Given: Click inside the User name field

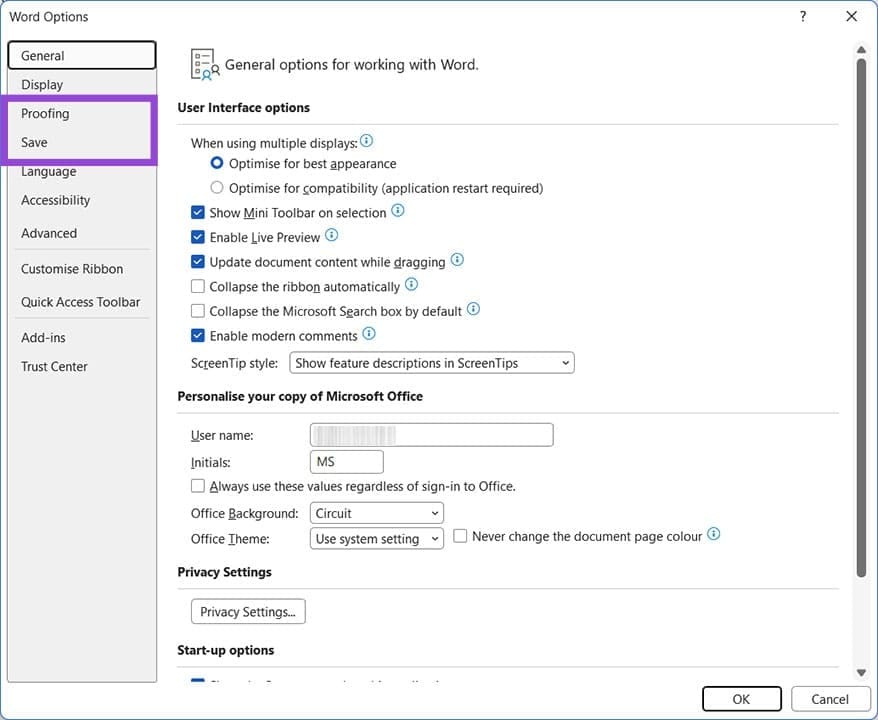Looking at the screenshot, I should pos(431,434).
